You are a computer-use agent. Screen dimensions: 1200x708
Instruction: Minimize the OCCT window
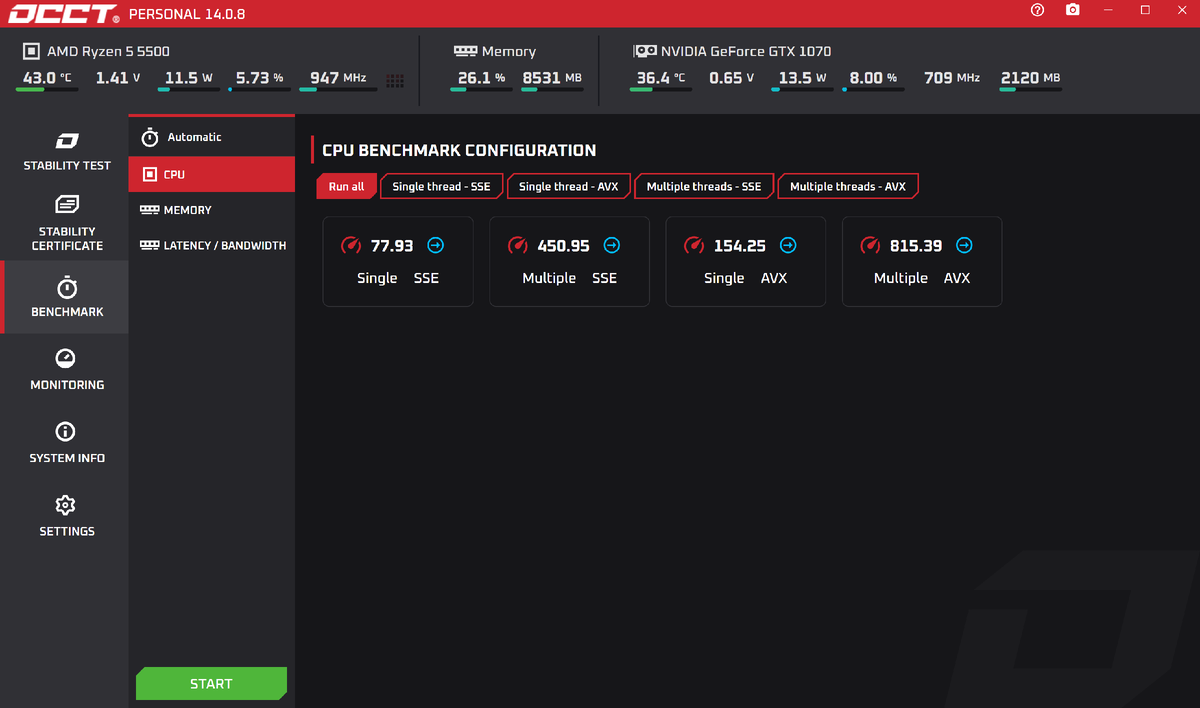(1109, 10)
